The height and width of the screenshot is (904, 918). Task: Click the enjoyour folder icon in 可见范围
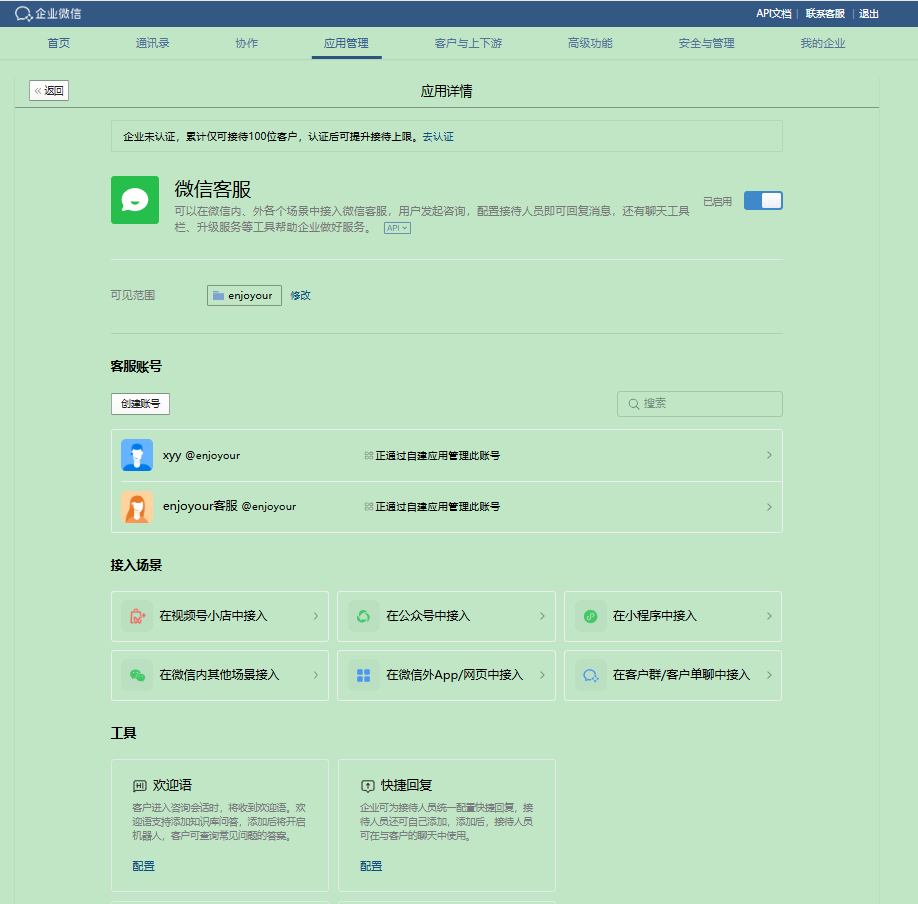[218, 295]
